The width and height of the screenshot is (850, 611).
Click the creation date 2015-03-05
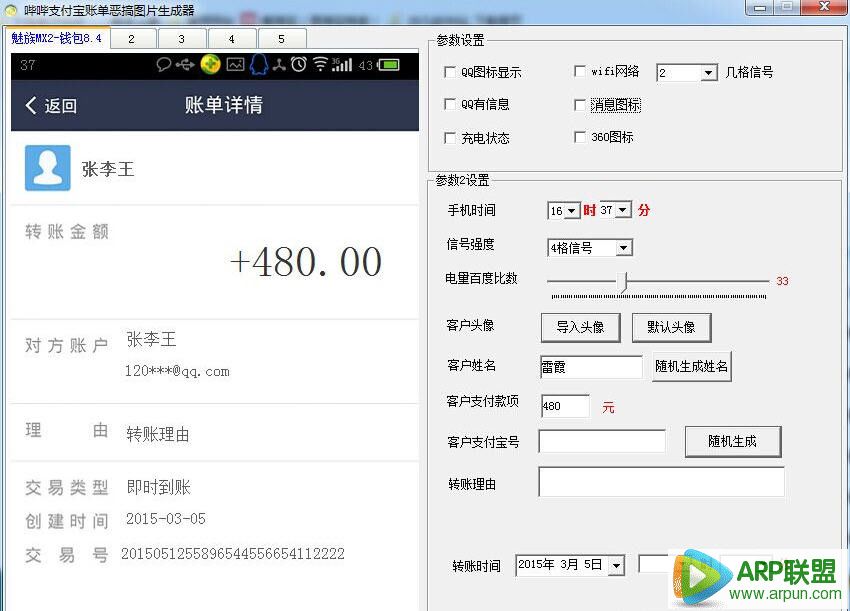click(x=166, y=519)
